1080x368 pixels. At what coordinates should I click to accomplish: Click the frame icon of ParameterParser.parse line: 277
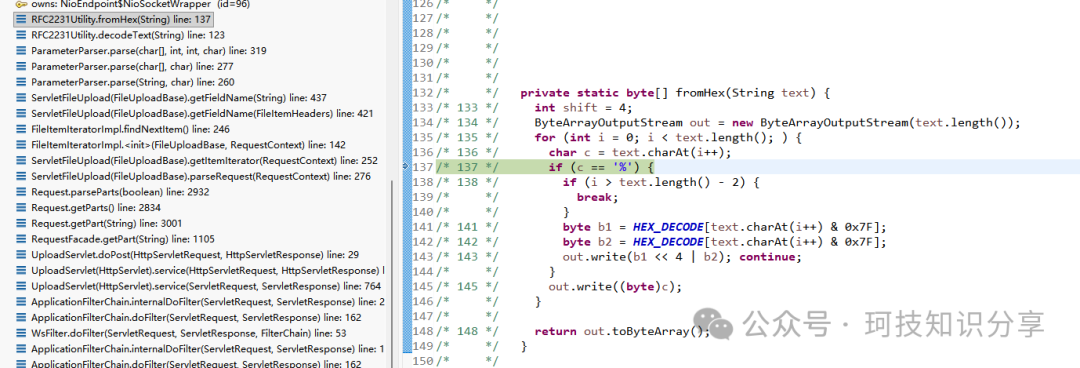(21, 66)
